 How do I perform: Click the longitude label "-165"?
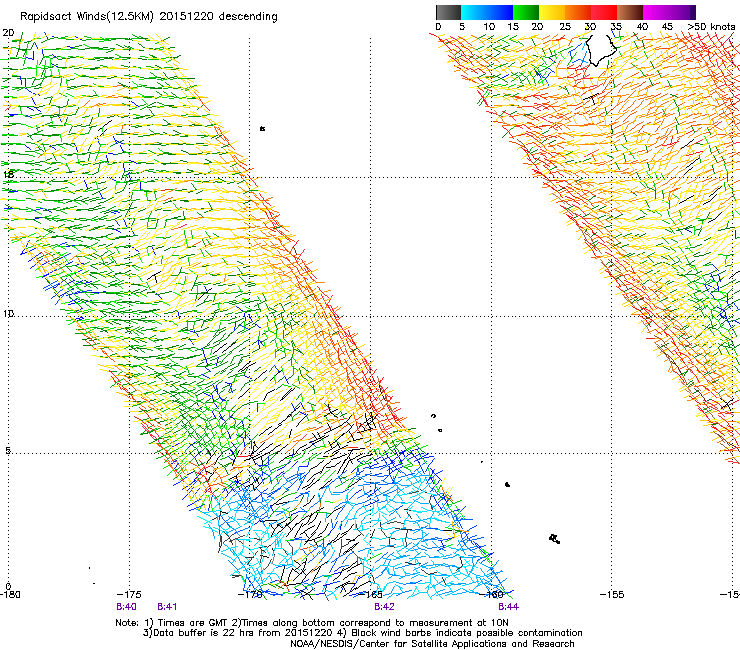coord(370,594)
